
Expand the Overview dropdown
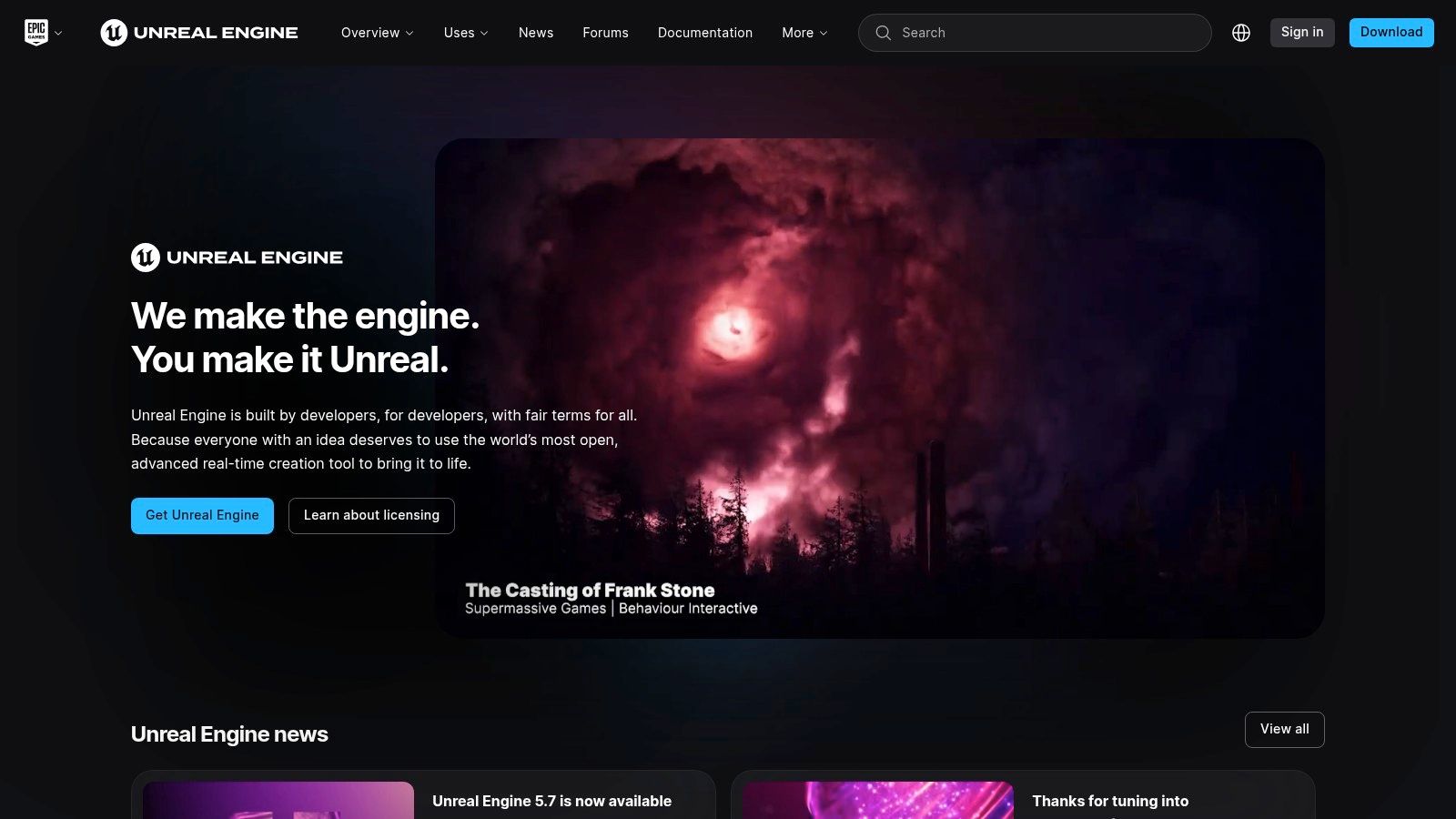point(376,33)
